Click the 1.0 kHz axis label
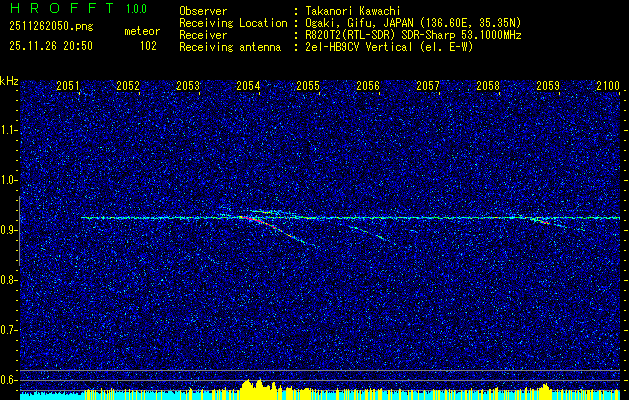The height and width of the screenshot is (400, 629). [9, 180]
